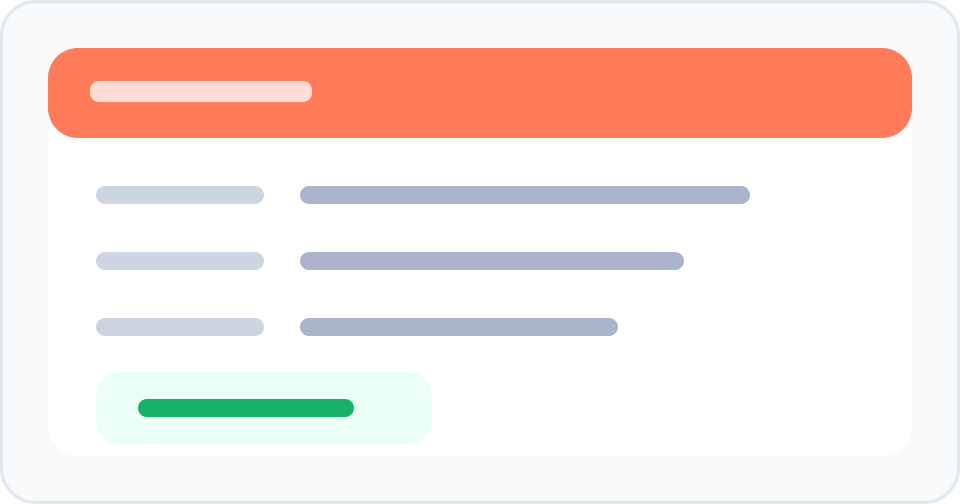Viewport: 960px width, 504px height.
Task: Select the shortest dark gray value bar
Action: click(x=459, y=327)
